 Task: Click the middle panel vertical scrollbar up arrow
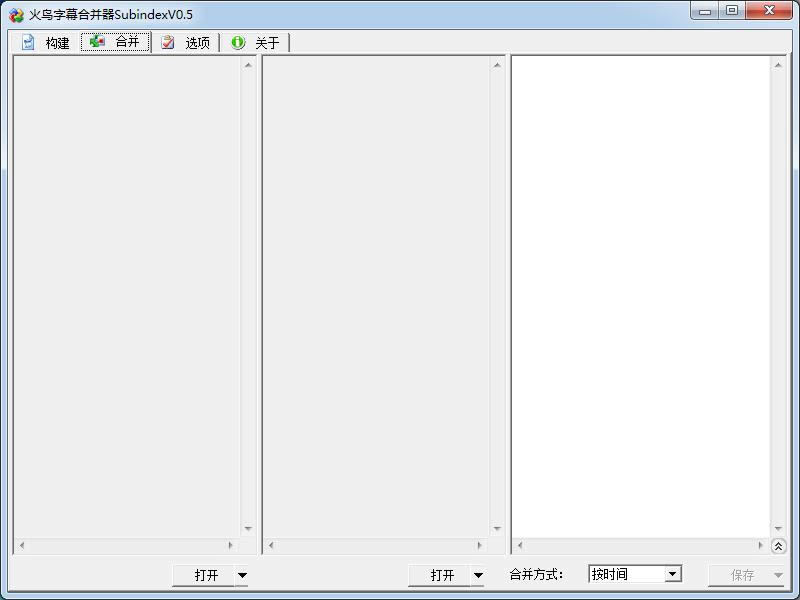point(497,65)
